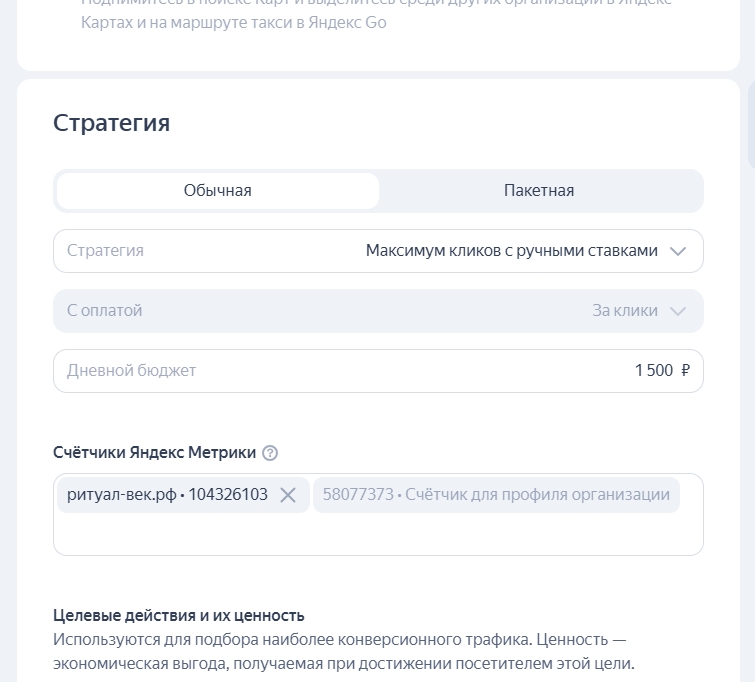This screenshot has width=755, height=682.
Task: Click the Стратегия field label
Action: pos(105,251)
